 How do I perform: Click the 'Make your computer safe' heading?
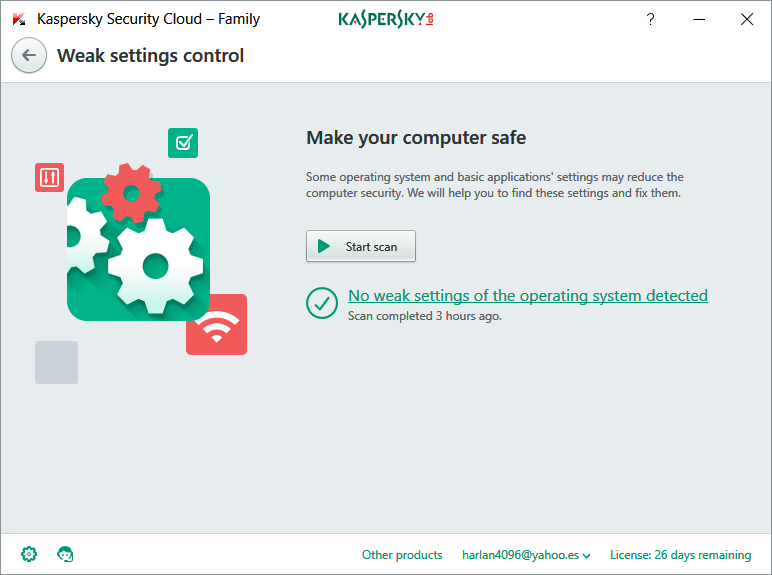(x=416, y=137)
